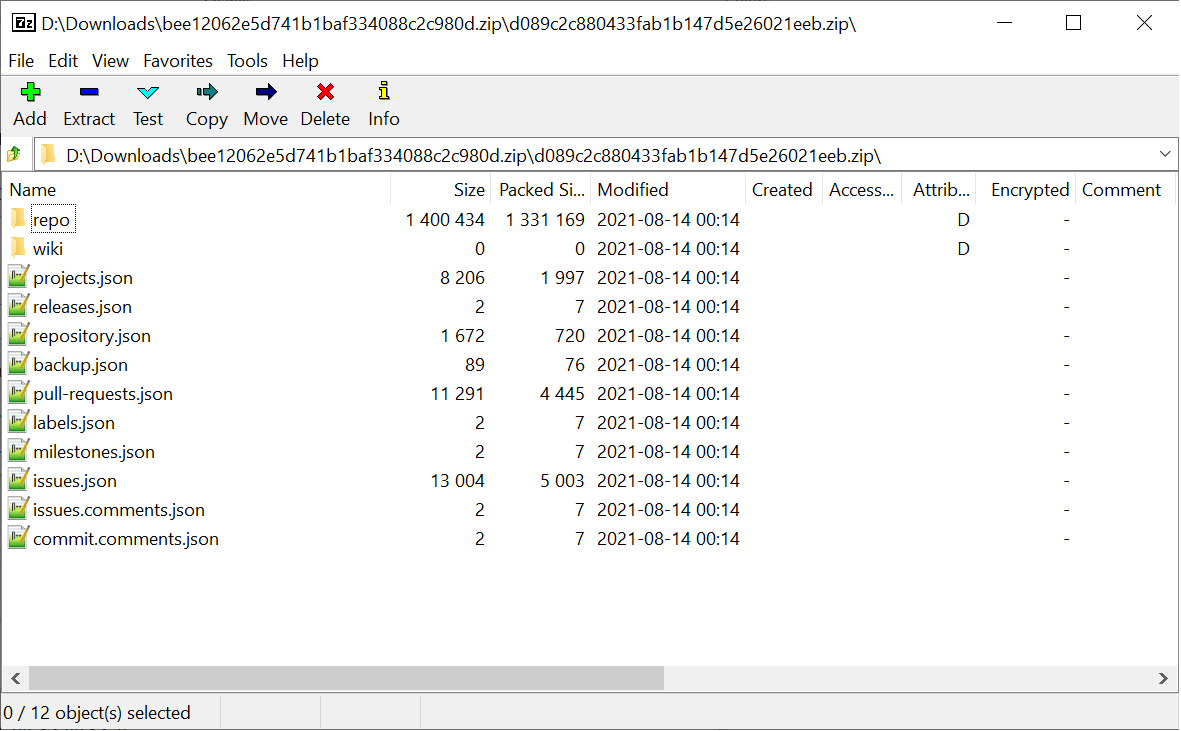Click the Add toolbar icon

point(30,92)
